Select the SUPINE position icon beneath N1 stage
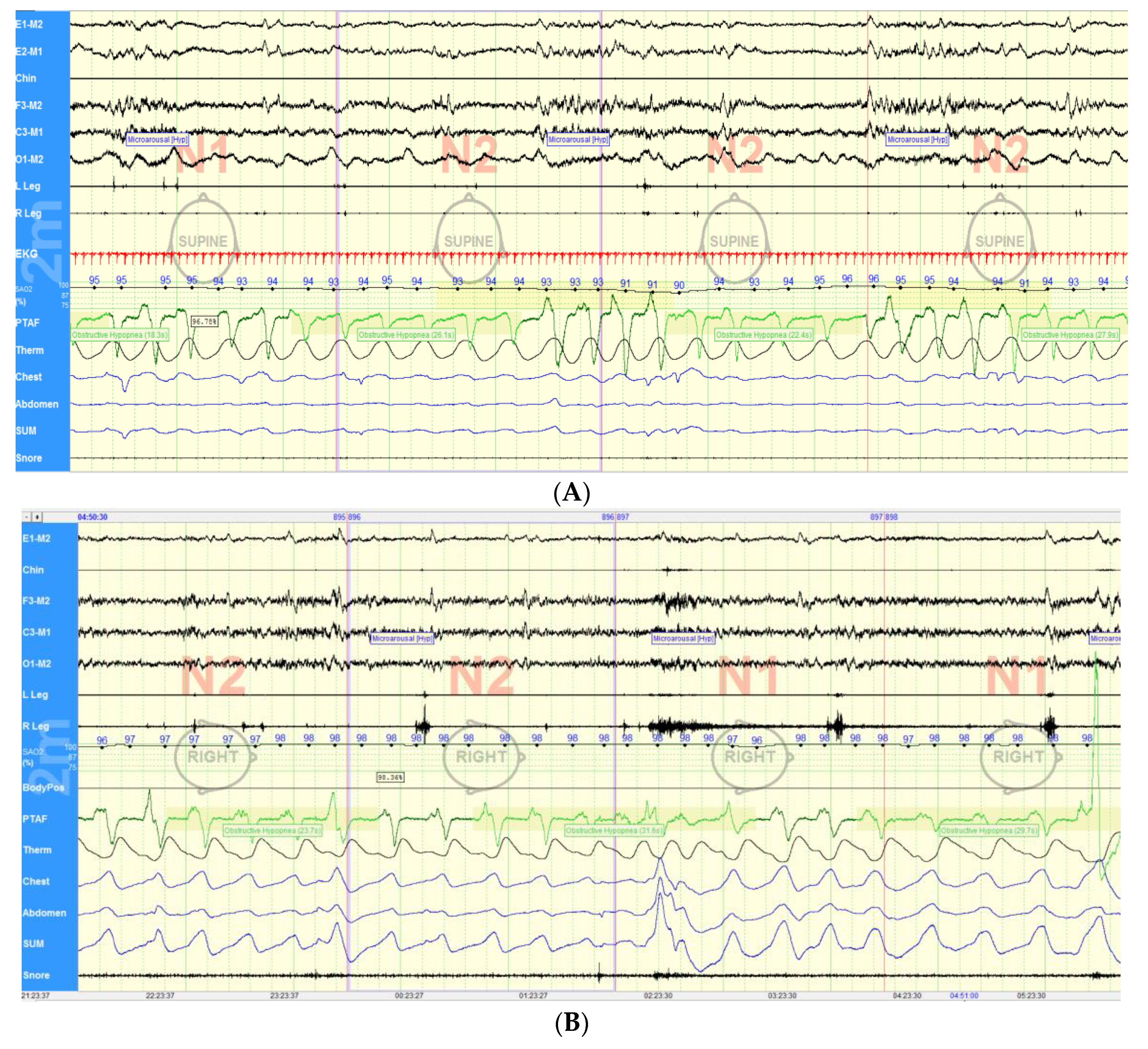 pos(203,240)
